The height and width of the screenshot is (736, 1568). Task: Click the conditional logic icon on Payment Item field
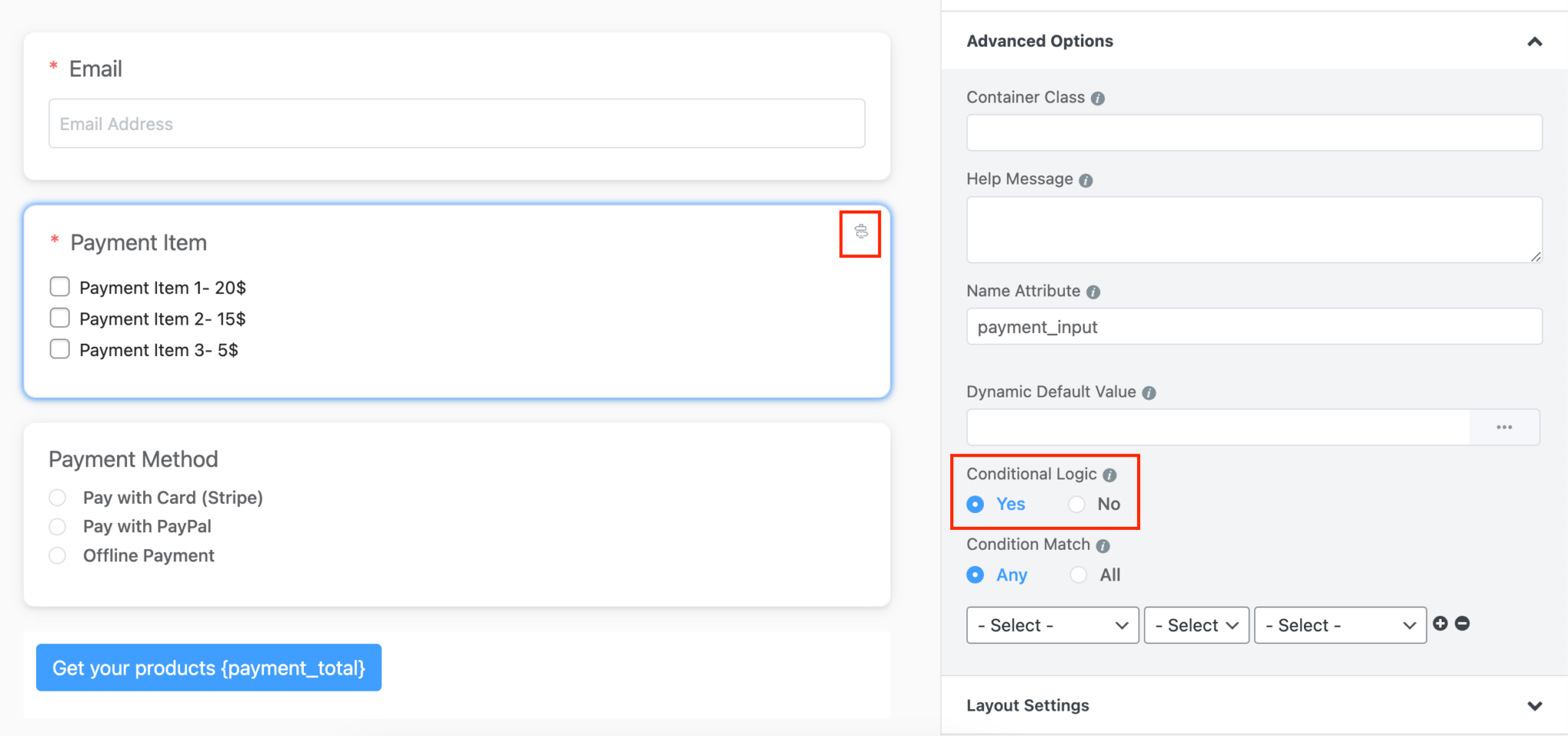860,232
